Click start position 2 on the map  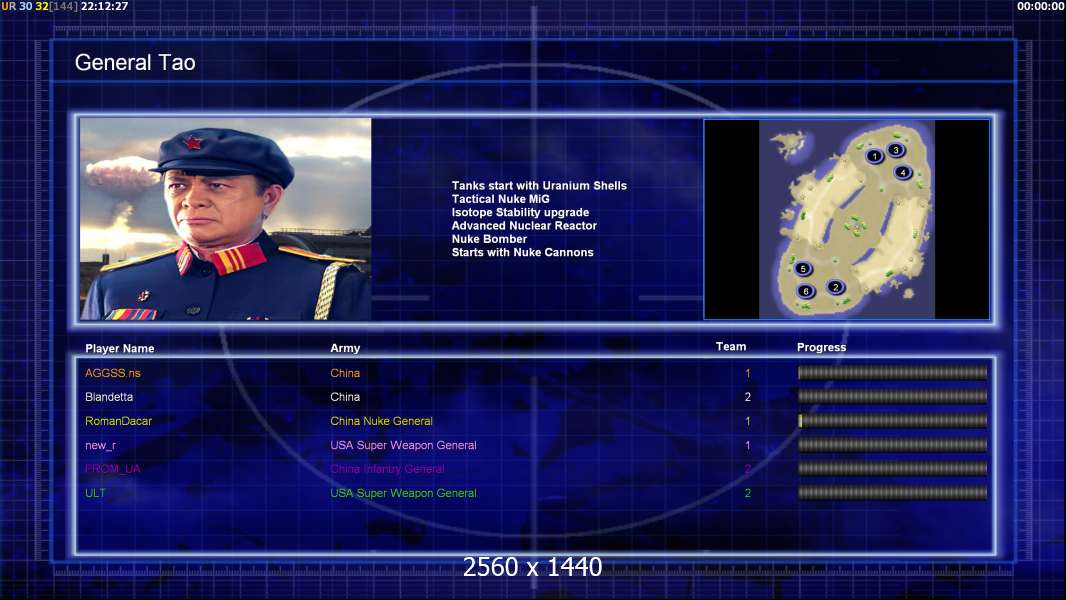coord(836,287)
